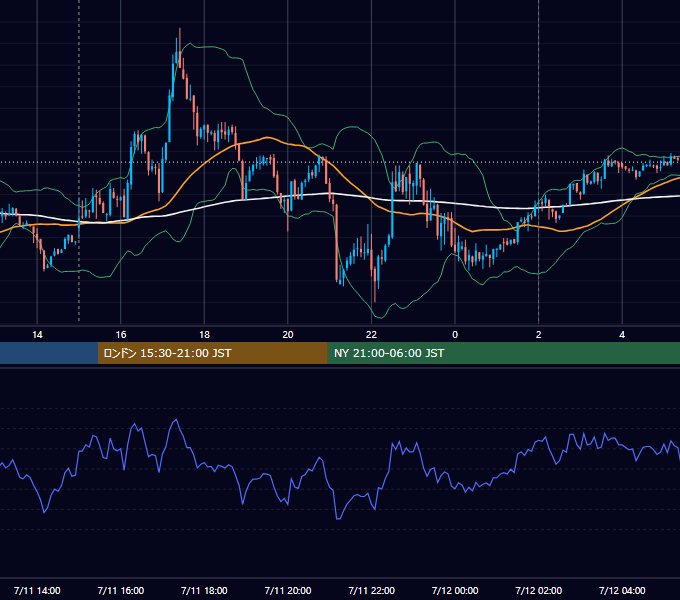Click the oscillator's highest peak near 17:20
680x600 pixels.
click(176, 420)
